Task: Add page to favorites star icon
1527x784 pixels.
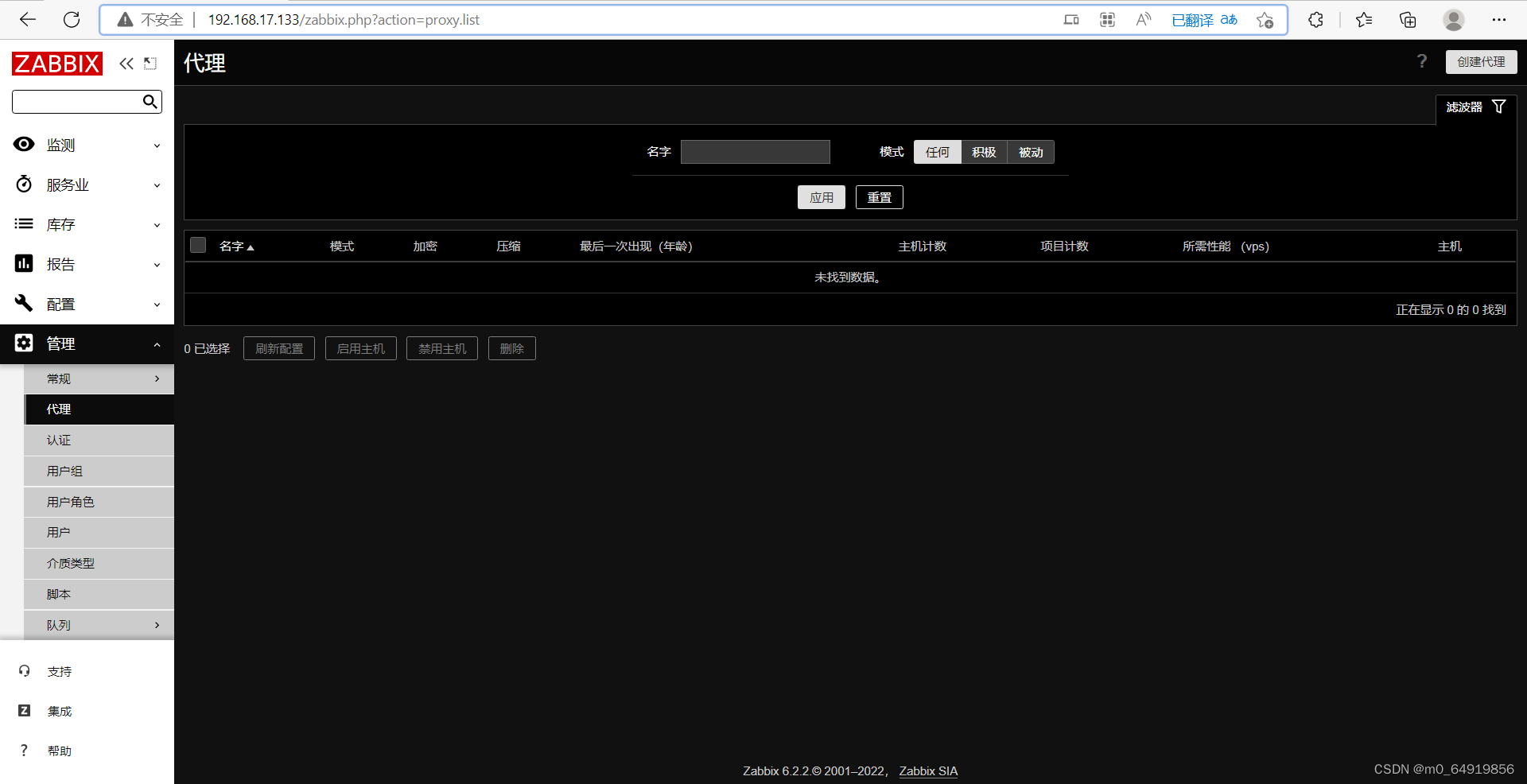Action: click(x=1265, y=20)
